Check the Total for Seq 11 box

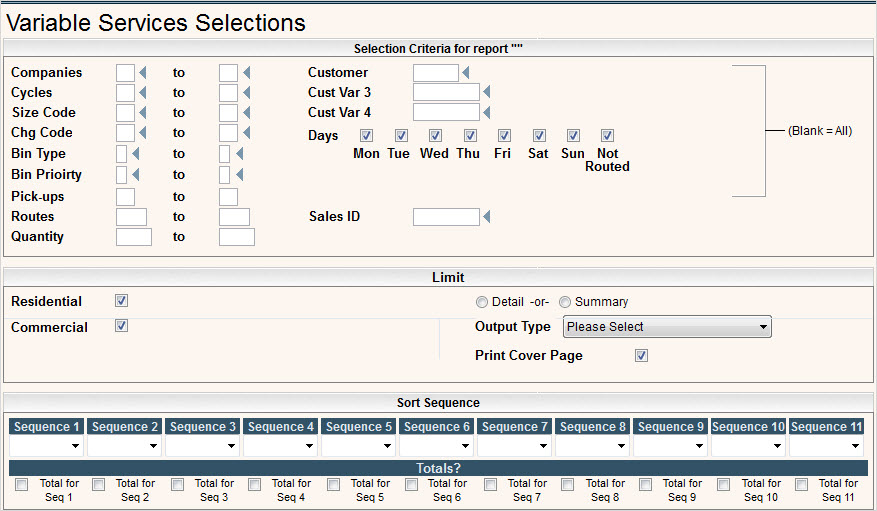(x=801, y=484)
